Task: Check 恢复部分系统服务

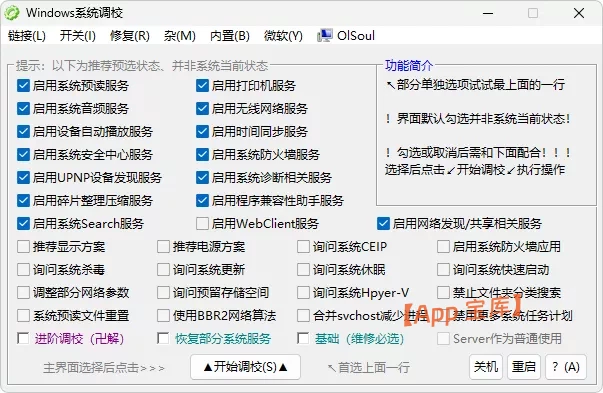Action: pos(163,339)
